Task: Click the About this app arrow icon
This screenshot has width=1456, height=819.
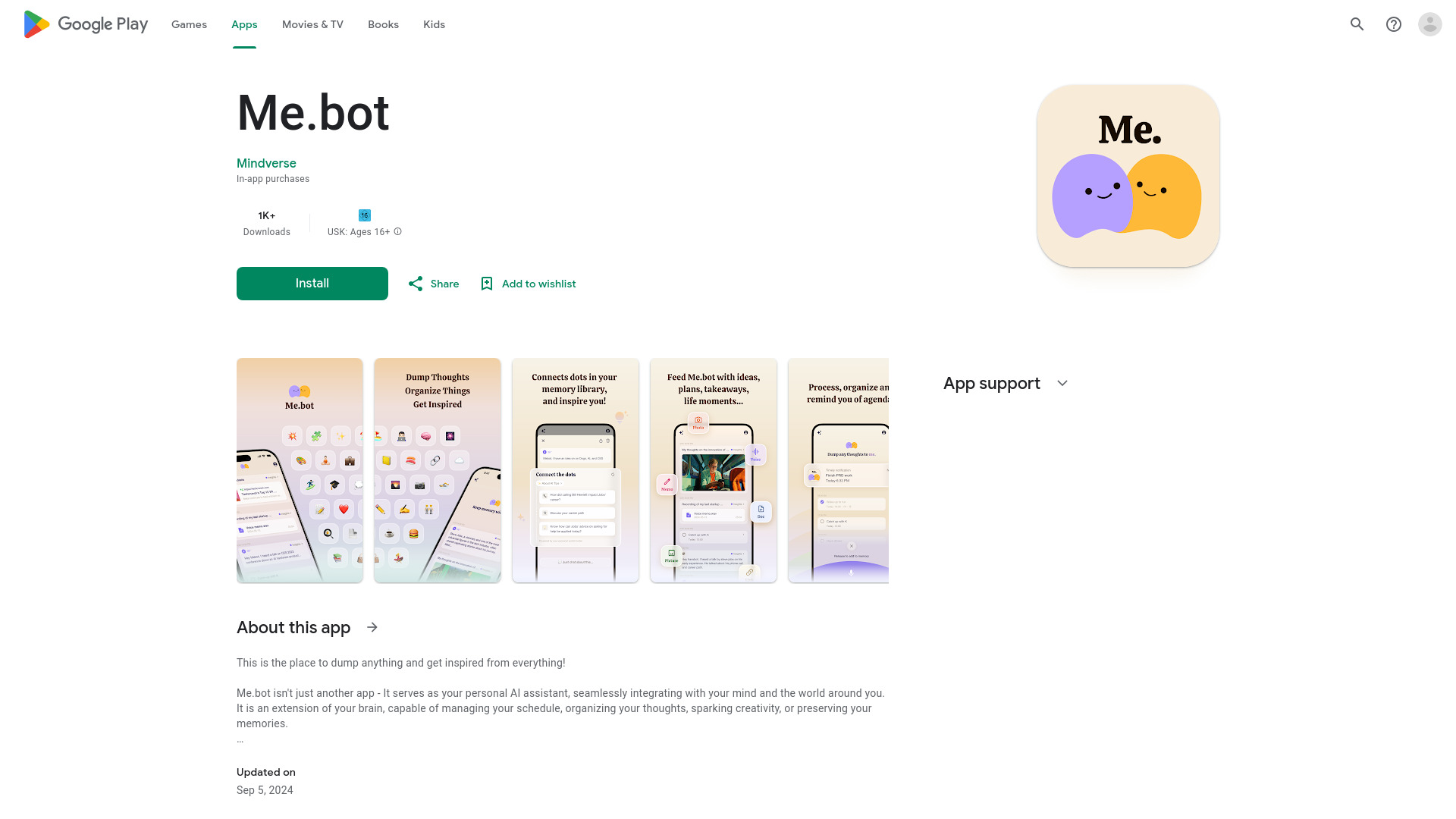Action: (x=372, y=627)
